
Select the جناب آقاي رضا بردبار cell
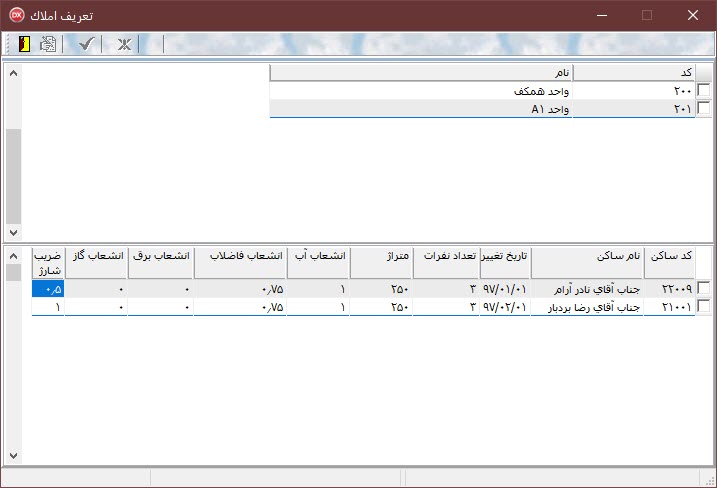pyautogui.click(x=587, y=307)
